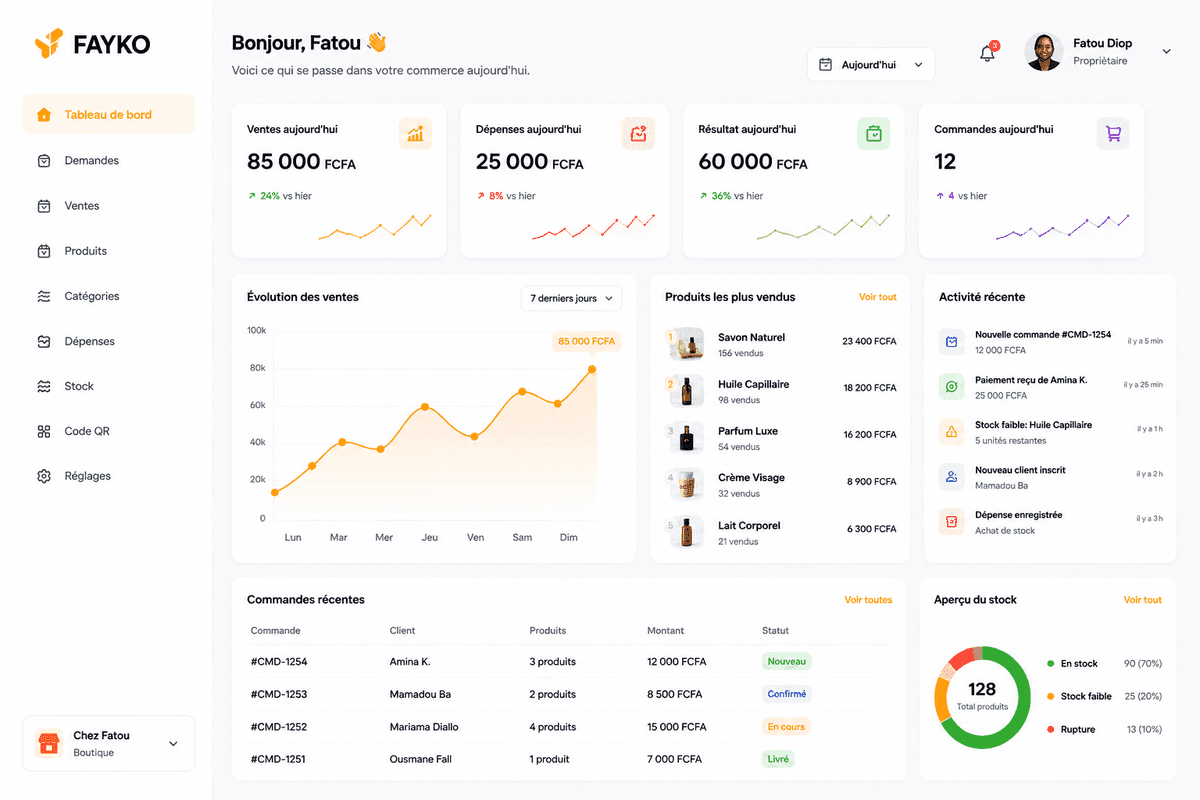This screenshot has width=1200, height=800.
Task: Click Voir toutes in Commandes récentes
Action: tap(868, 600)
